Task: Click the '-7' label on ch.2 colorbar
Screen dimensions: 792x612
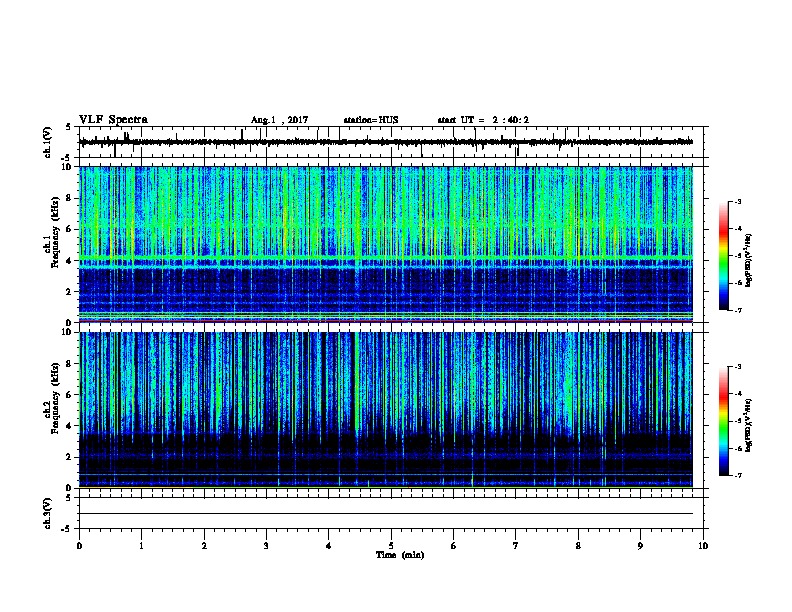Action: point(737,476)
